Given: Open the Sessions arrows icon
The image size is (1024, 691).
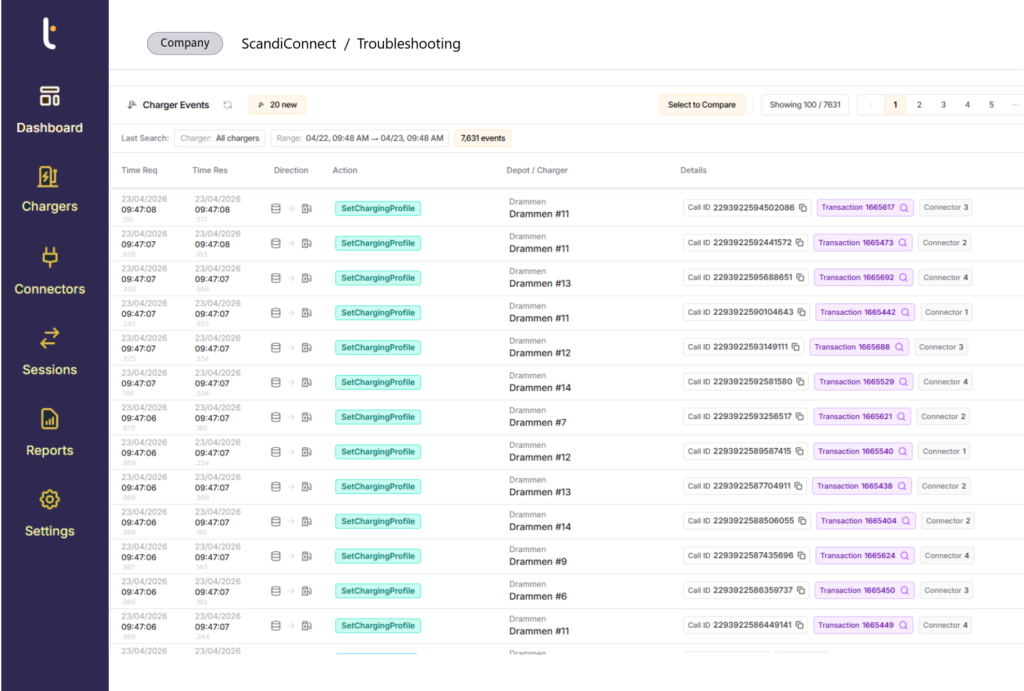Looking at the screenshot, I should click(49, 338).
